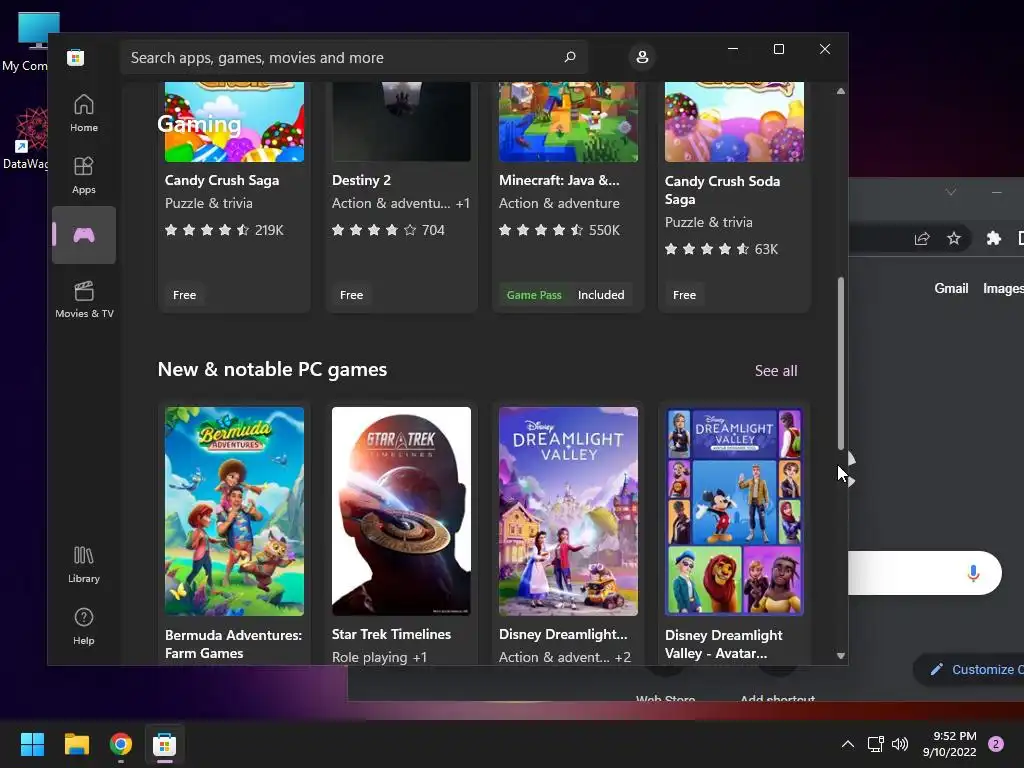Open volume speaker tray icon
The width and height of the screenshot is (1024, 768).
(x=900, y=744)
